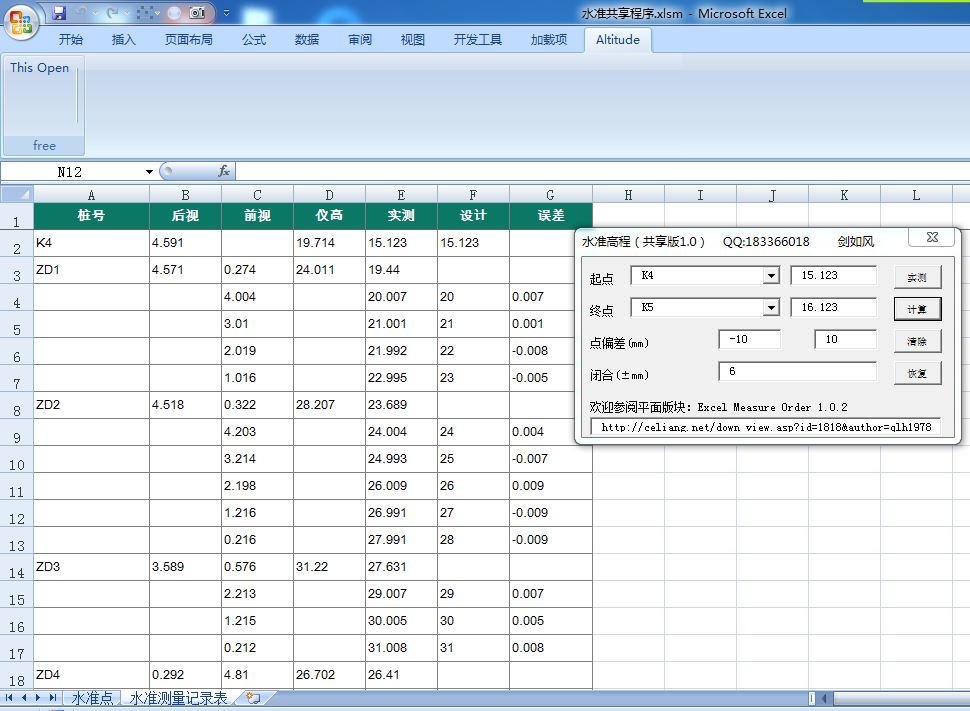The image size is (970, 711).
Task: Open the 审阅 ribbon tab
Action: point(359,40)
